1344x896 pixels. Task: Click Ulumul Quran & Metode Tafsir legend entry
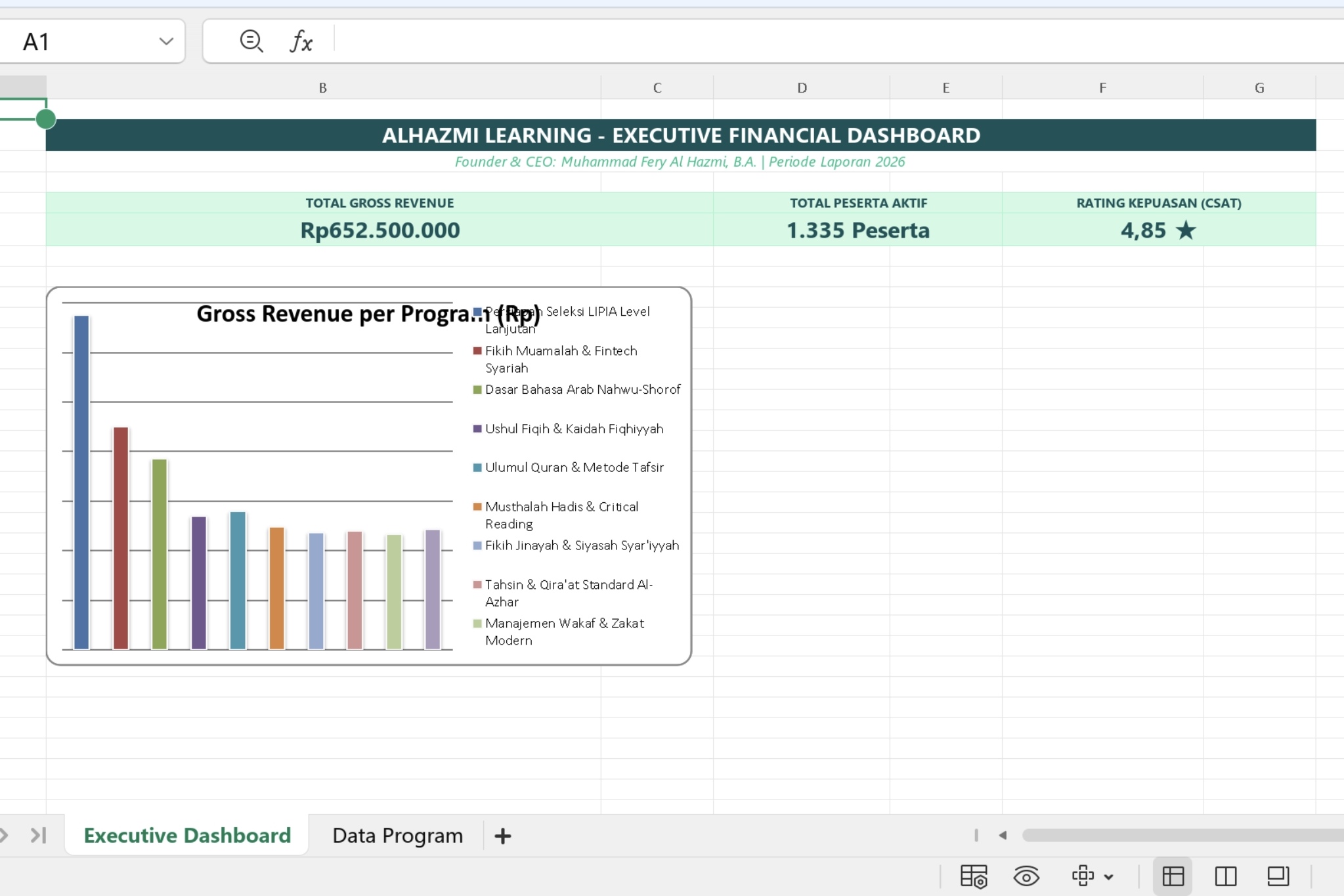(569, 467)
